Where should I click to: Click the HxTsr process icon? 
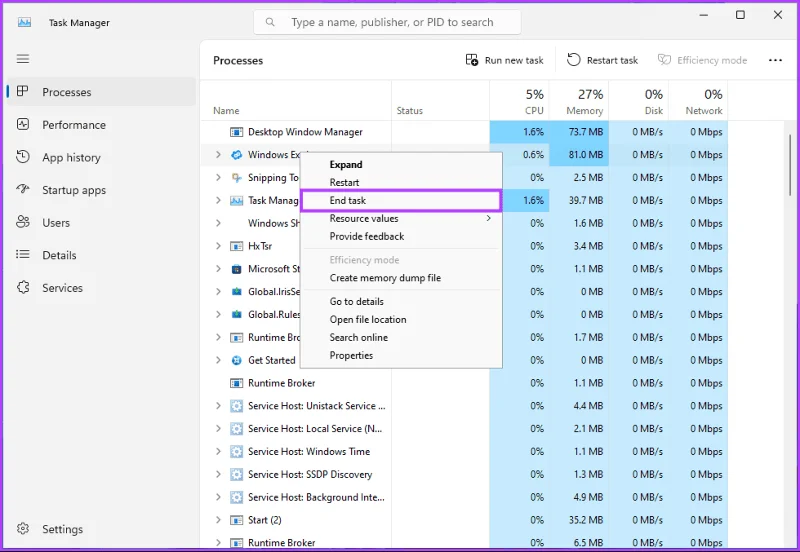pyautogui.click(x=236, y=246)
